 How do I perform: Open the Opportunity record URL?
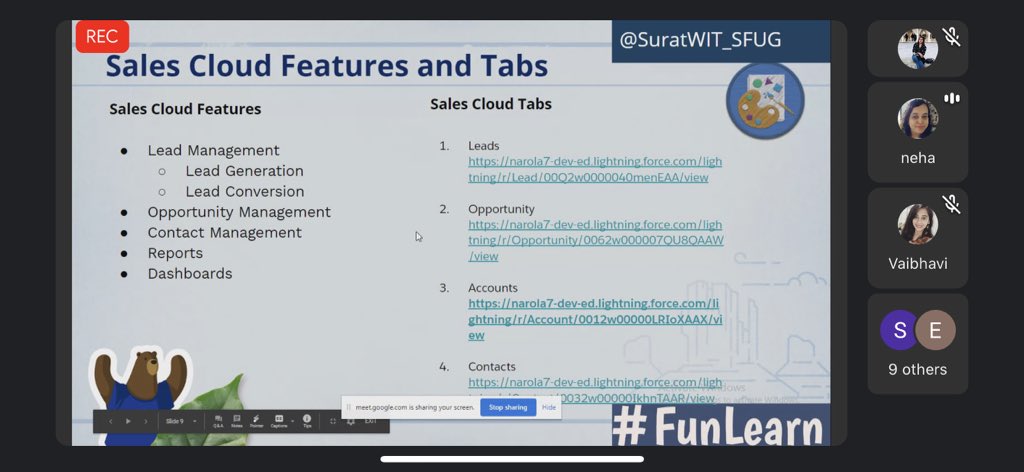596,240
